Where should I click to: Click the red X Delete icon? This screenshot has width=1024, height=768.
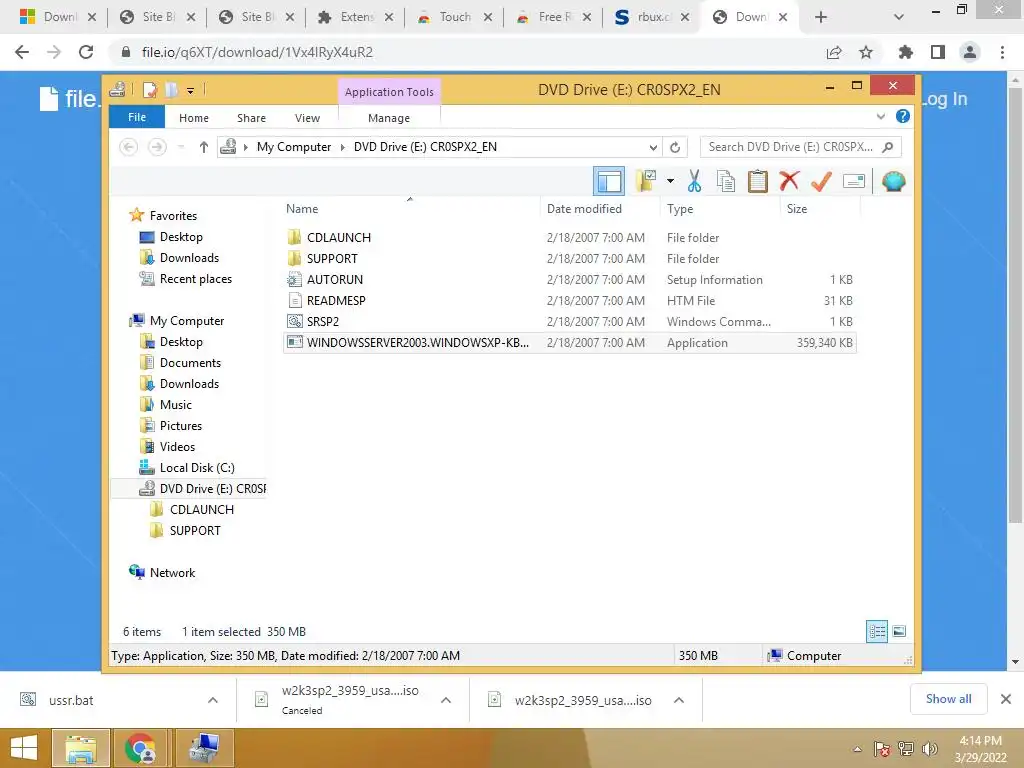pos(789,181)
